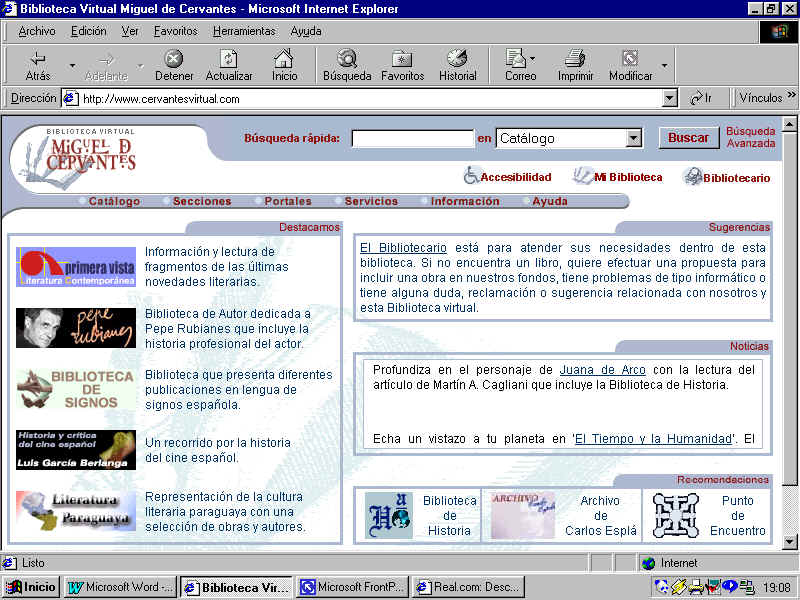Stop page loading with Detener

point(174,66)
